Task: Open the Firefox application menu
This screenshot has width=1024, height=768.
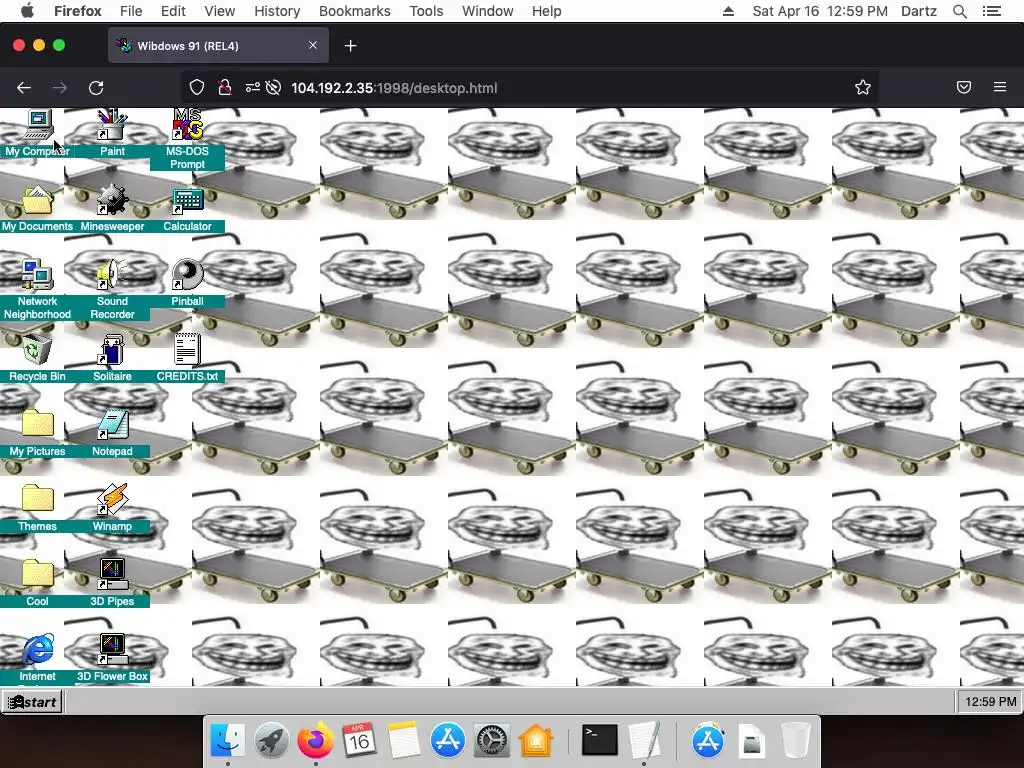Action: [x=78, y=11]
